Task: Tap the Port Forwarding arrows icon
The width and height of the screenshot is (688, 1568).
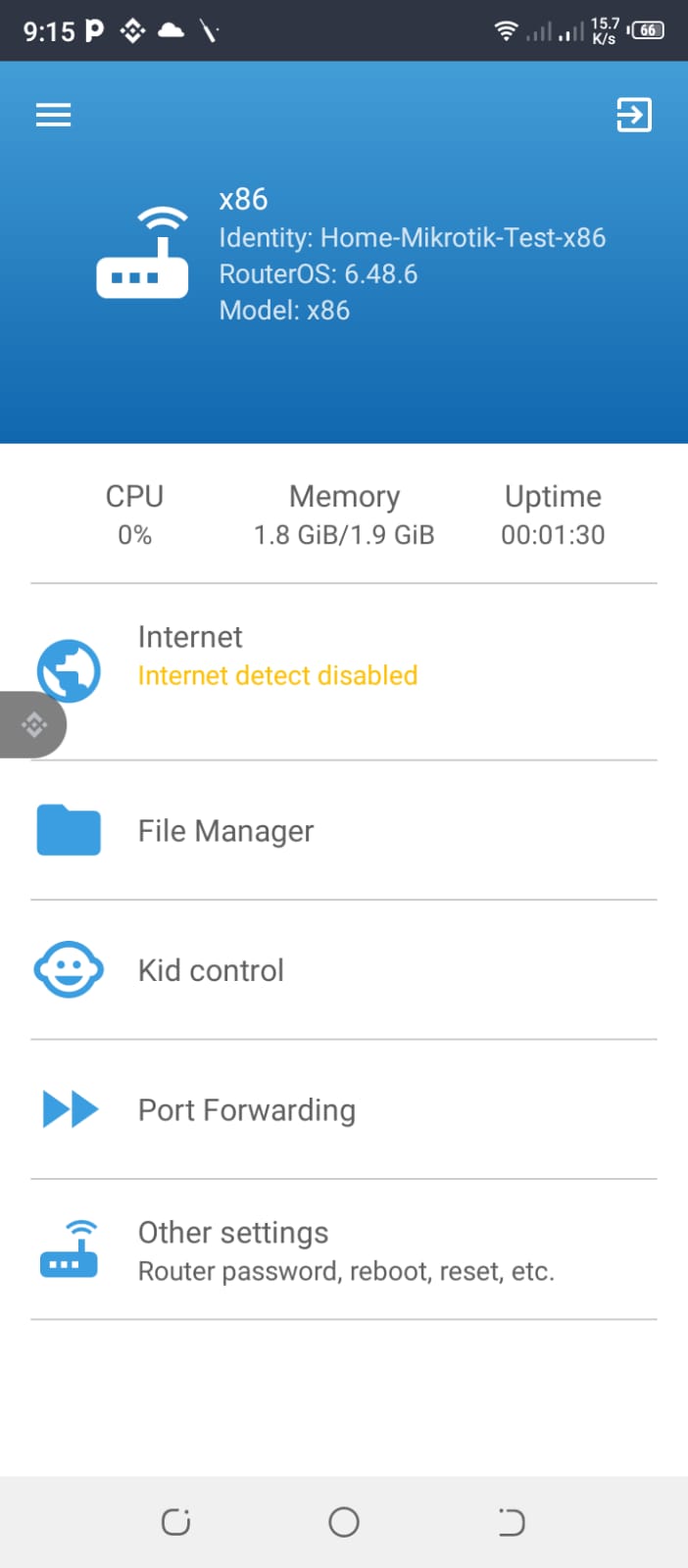Action: coord(71,1109)
